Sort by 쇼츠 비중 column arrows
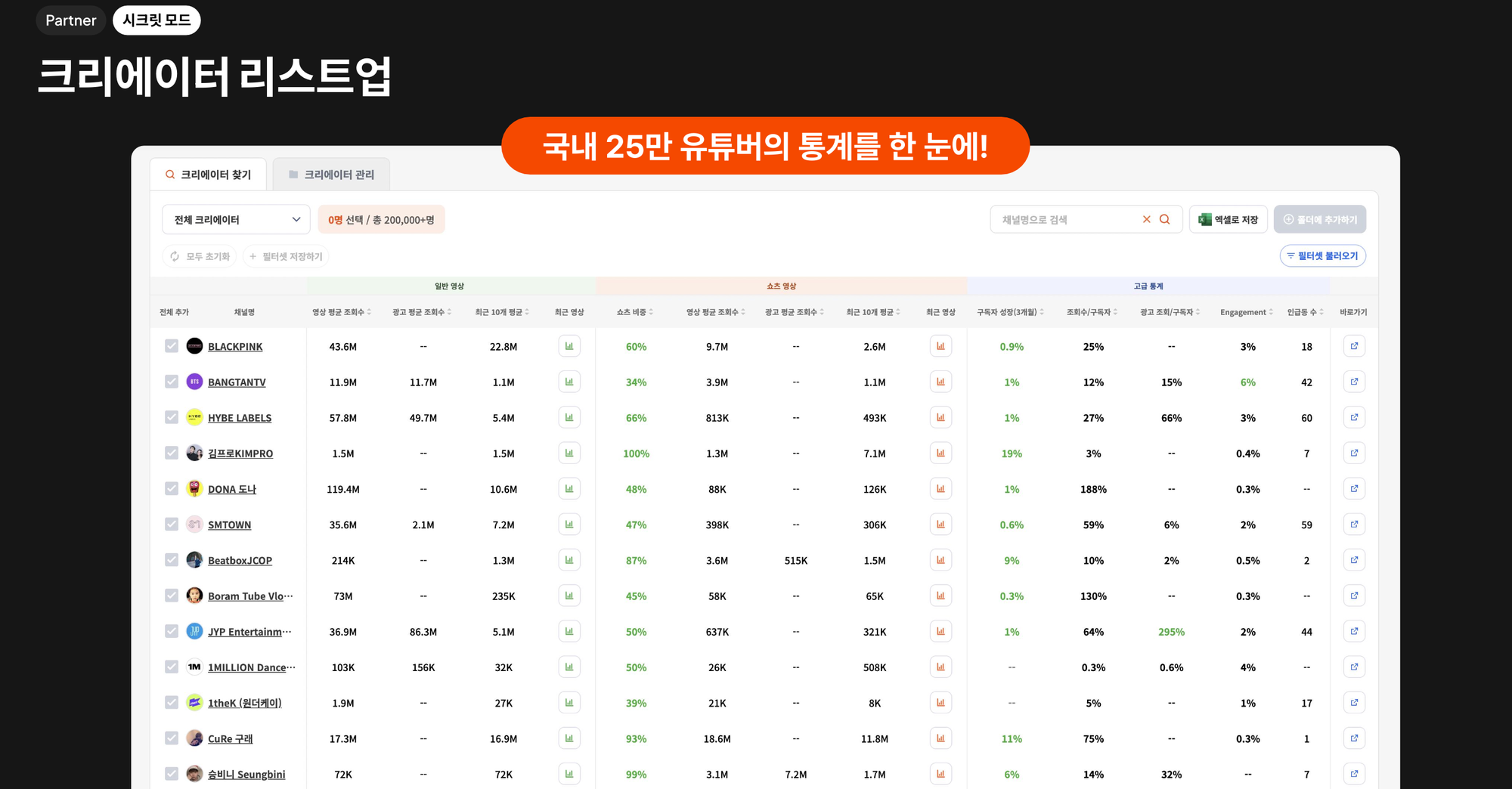 [x=651, y=311]
